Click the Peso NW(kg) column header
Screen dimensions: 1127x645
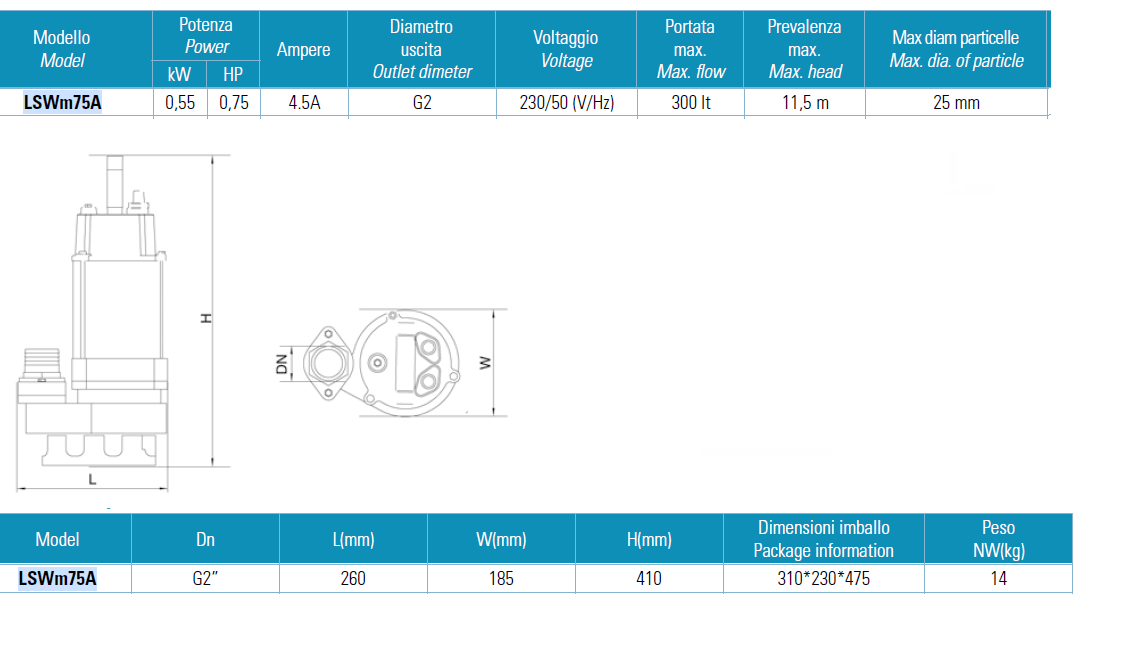997,539
